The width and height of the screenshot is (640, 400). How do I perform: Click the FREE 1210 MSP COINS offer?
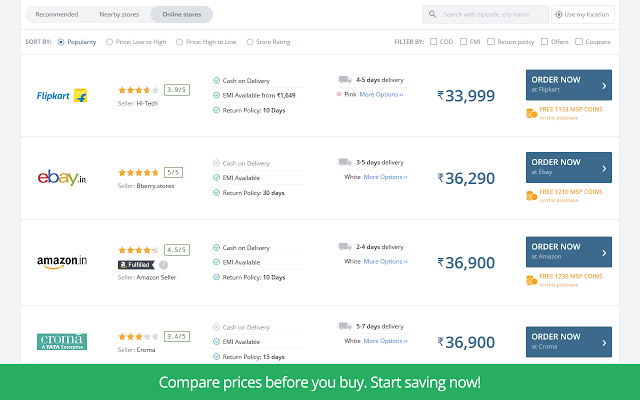(x=564, y=196)
